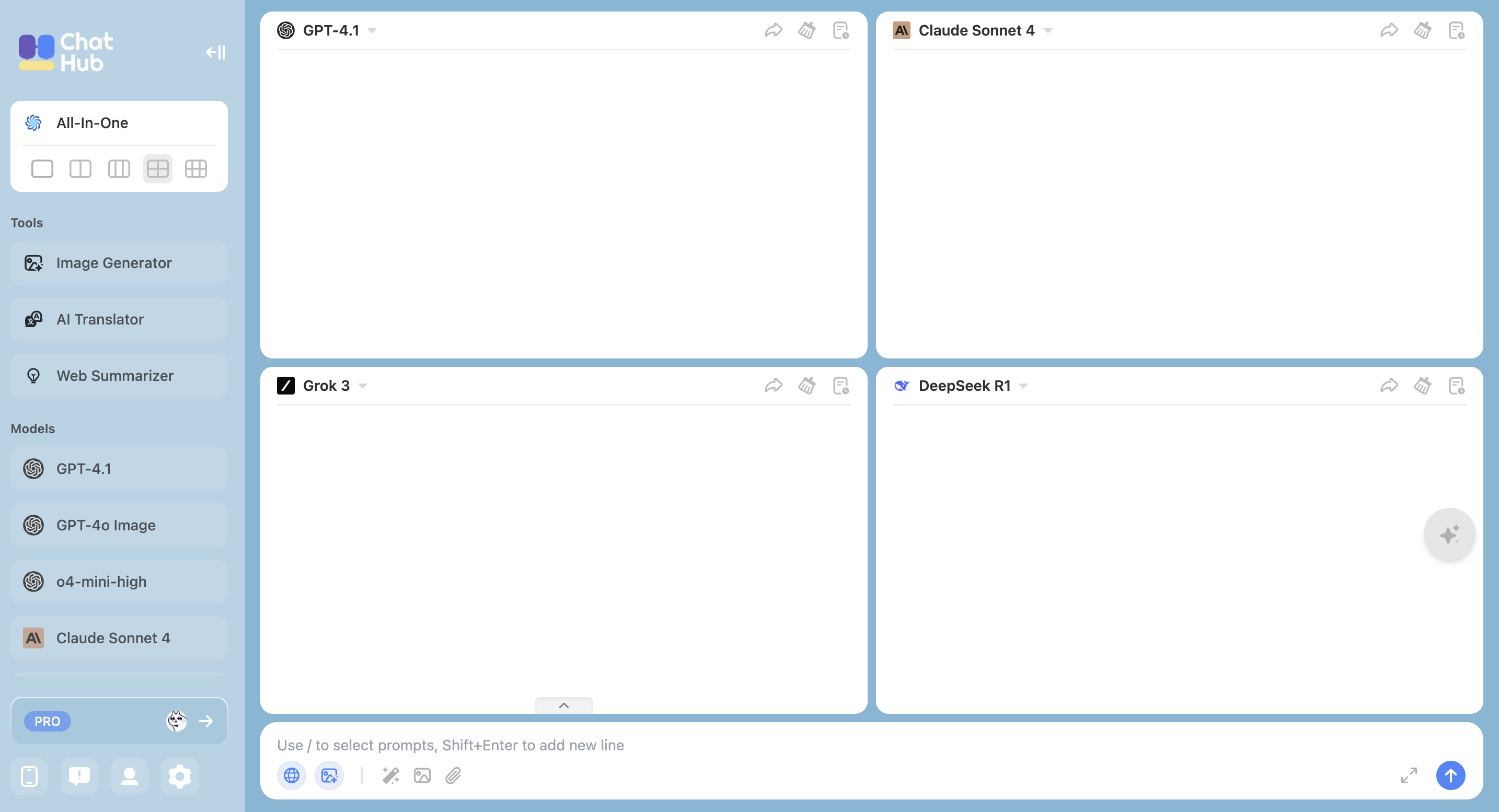
Task: Upload an image via picture icon
Action: click(x=422, y=775)
